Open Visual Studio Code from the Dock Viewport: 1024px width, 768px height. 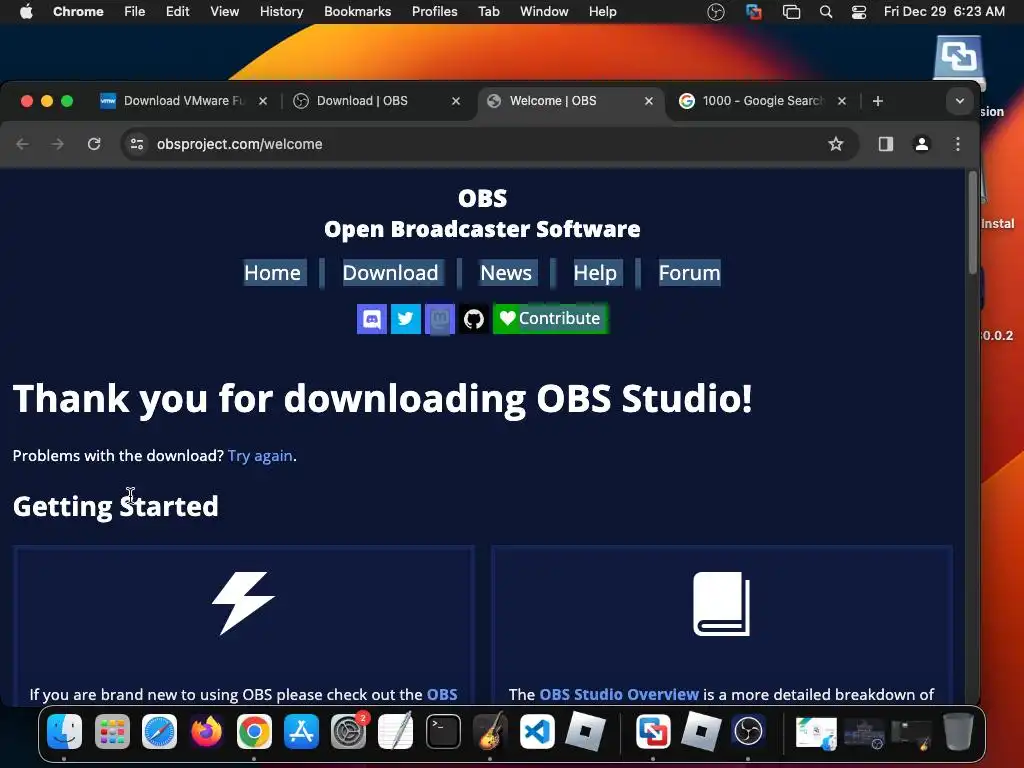pos(537,731)
